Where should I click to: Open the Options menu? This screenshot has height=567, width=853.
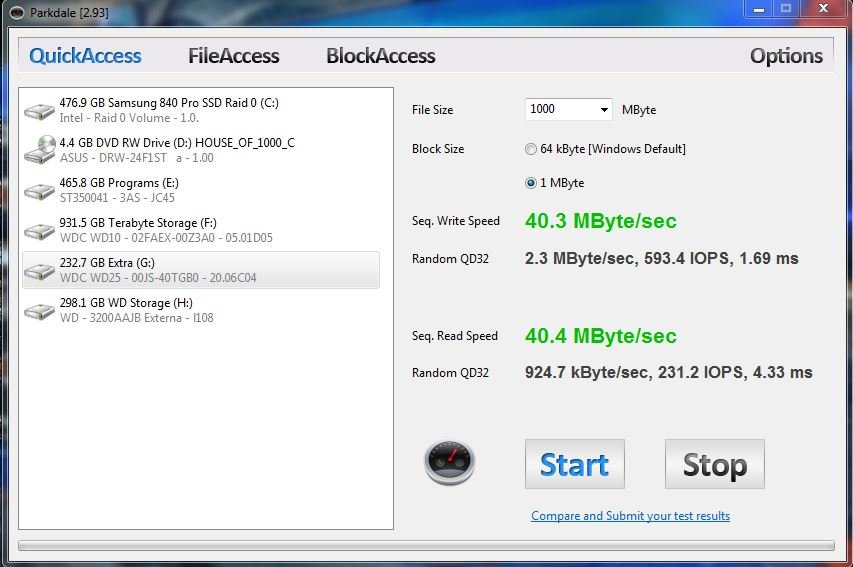786,56
